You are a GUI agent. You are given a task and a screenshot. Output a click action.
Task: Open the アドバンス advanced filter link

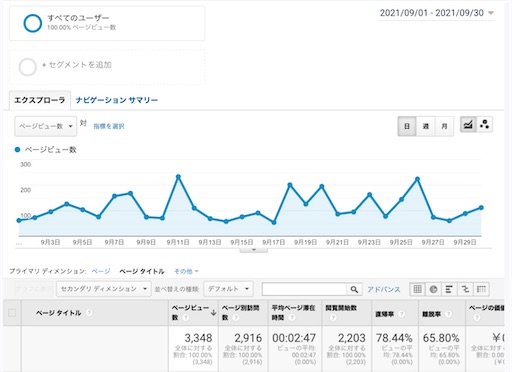point(384,289)
